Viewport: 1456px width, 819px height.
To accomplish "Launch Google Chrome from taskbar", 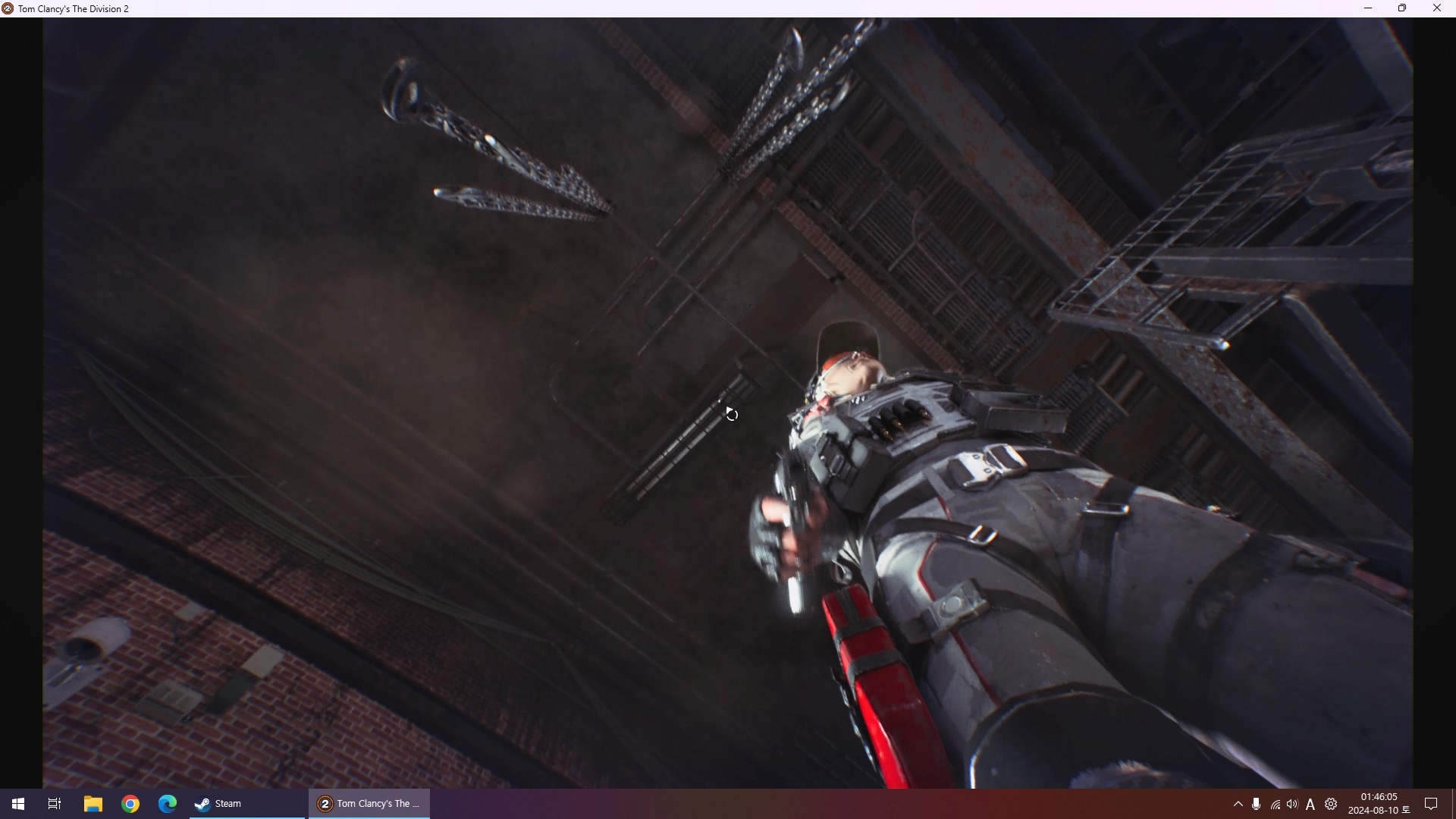I will 130,804.
